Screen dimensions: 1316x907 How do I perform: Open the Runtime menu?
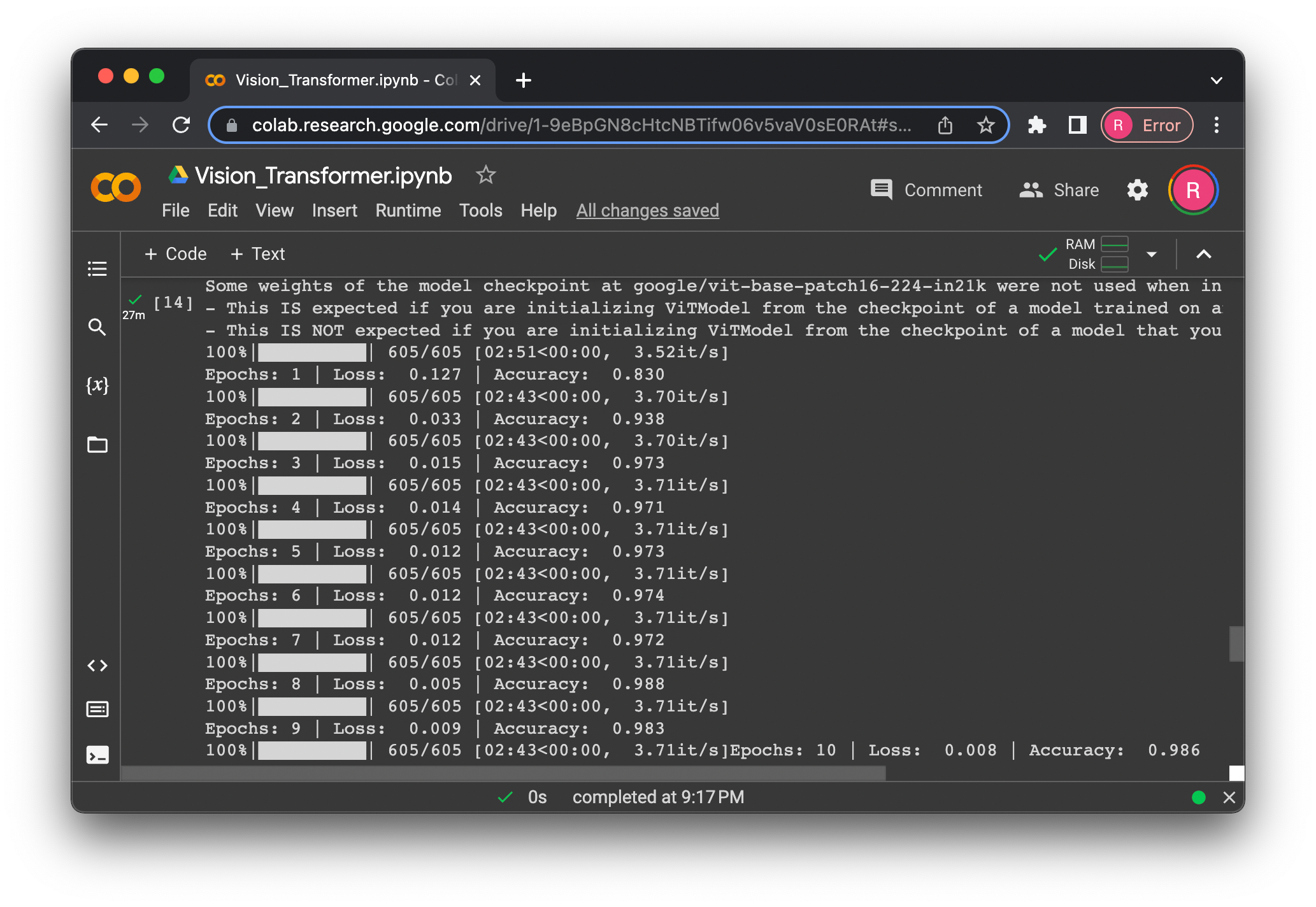pyautogui.click(x=408, y=210)
